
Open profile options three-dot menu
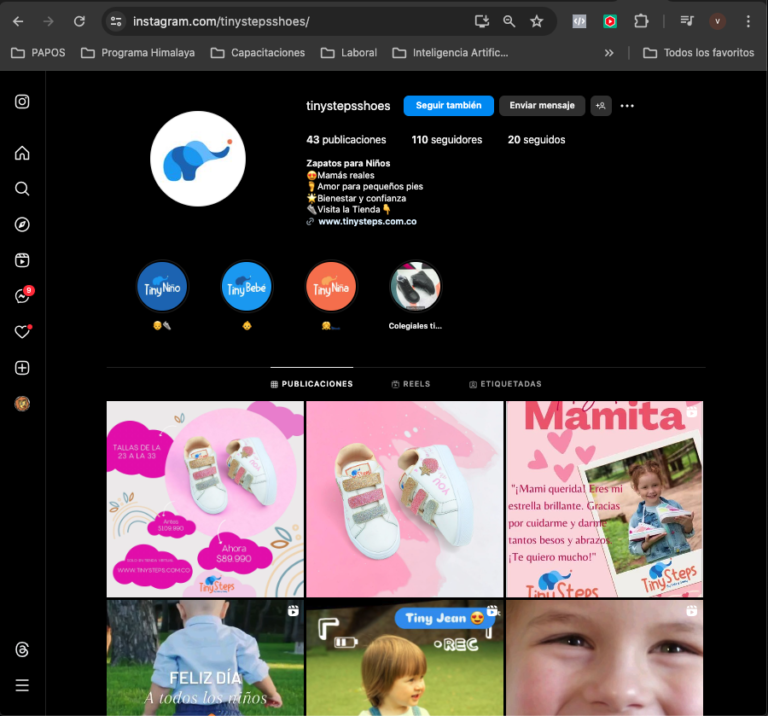click(627, 106)
